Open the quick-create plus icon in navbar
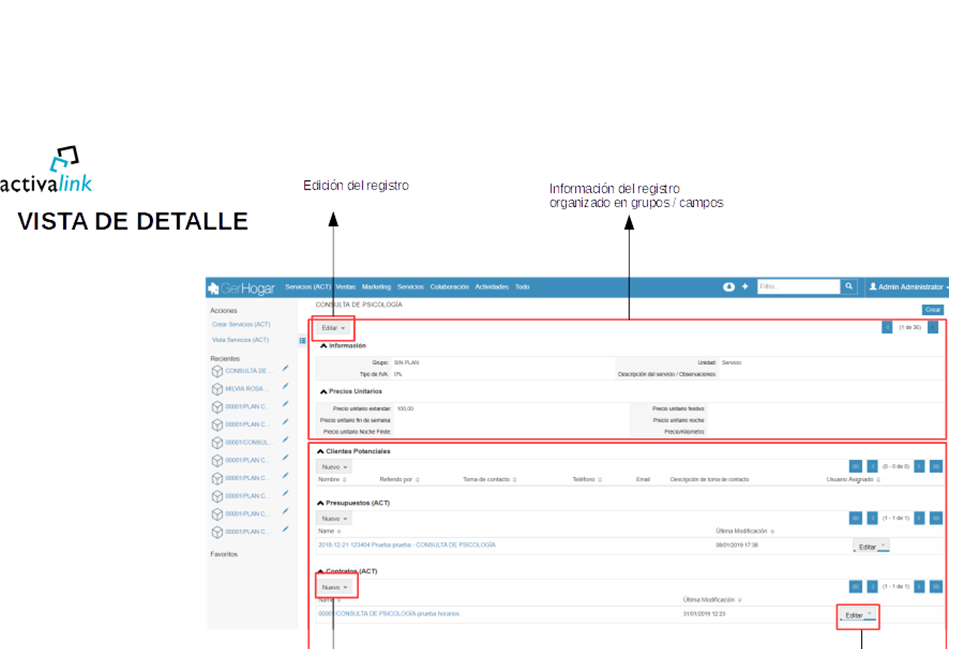Viewport: 968px width, 649px height. (745, 287)
